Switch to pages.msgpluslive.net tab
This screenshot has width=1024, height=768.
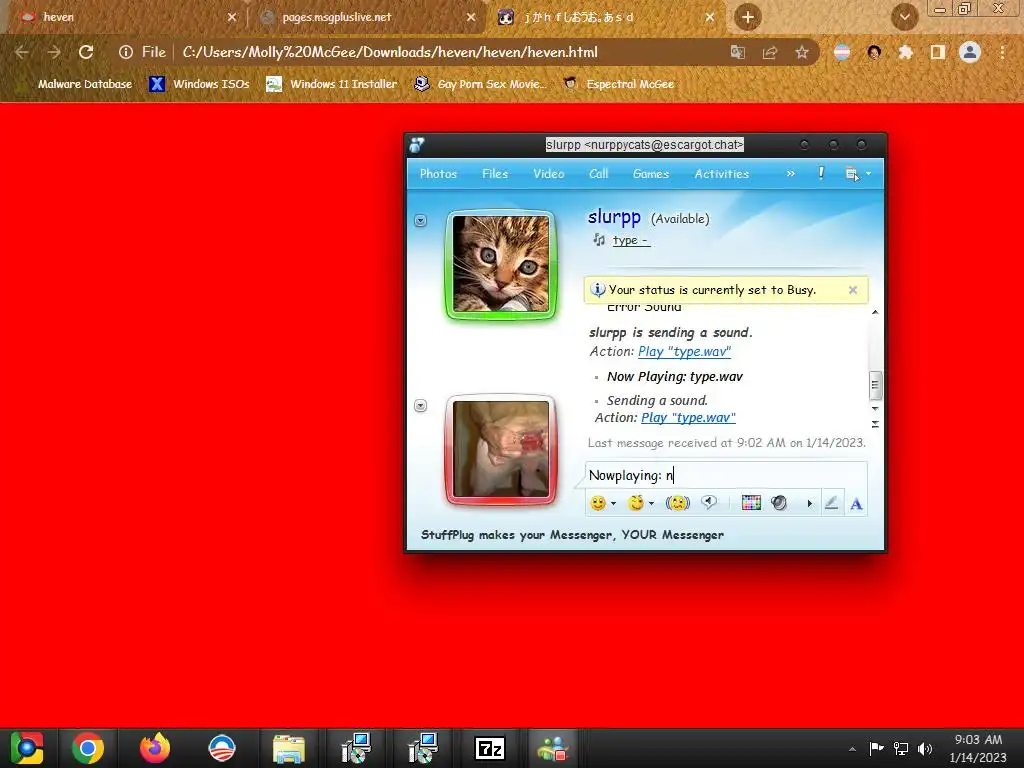click(368, 17)
